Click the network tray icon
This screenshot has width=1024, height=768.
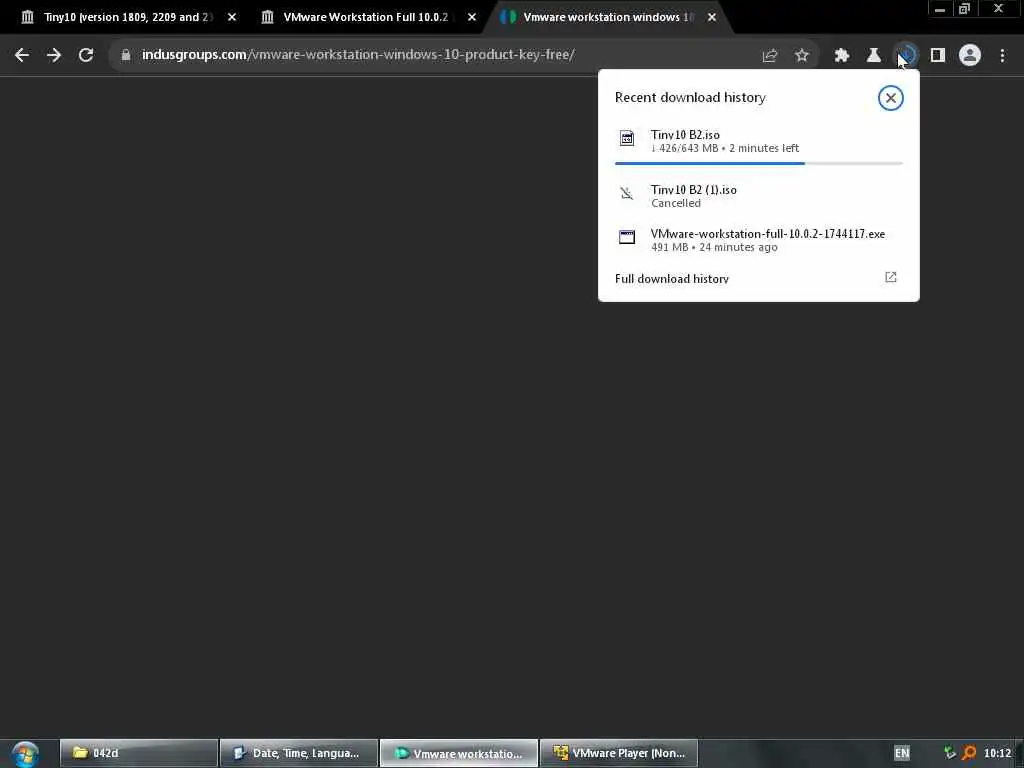(950, 753)
